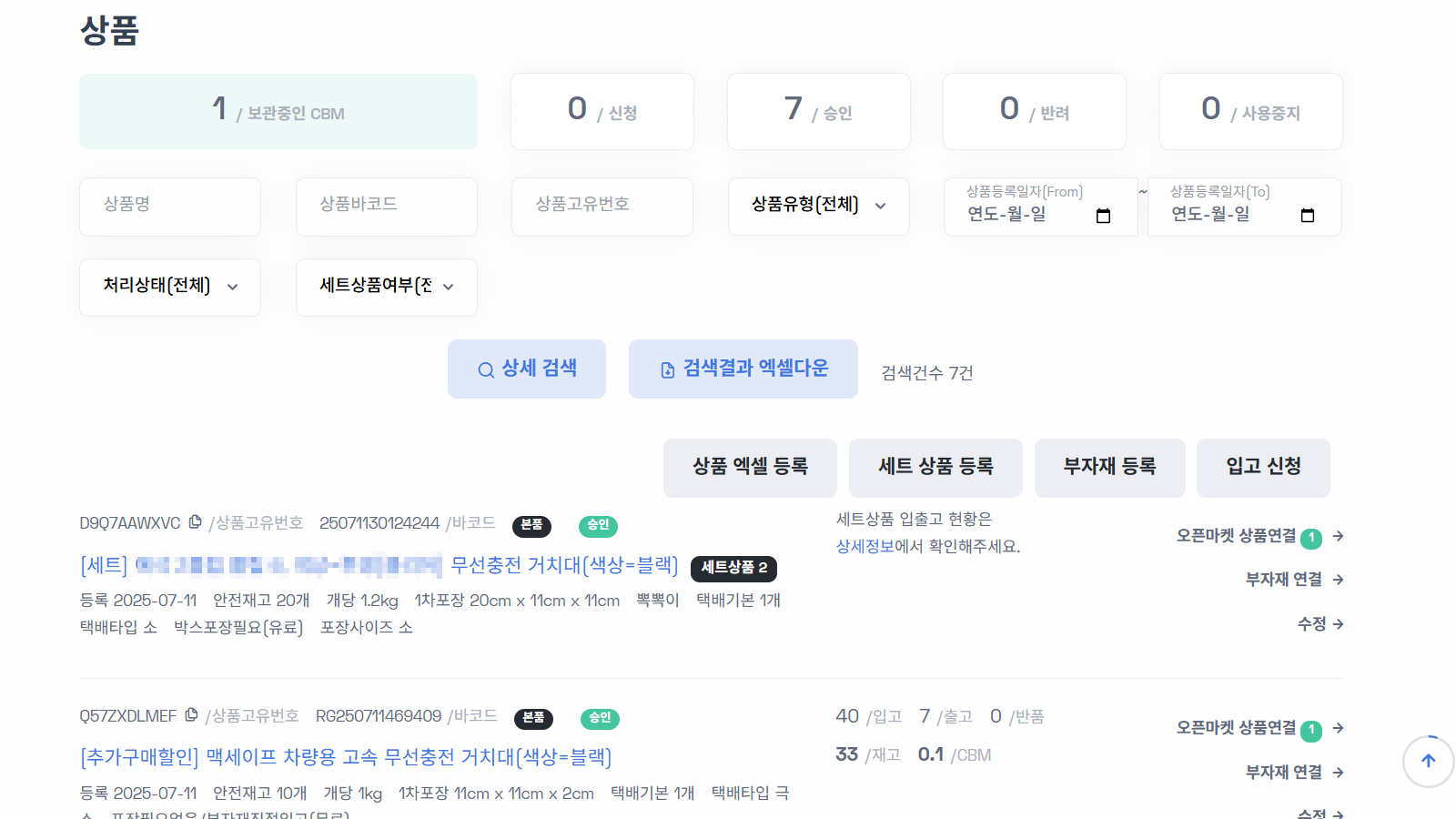This screenshot has height=819, width=1456.
Task: Select the 반려 status card
Action: [1034, 111]
